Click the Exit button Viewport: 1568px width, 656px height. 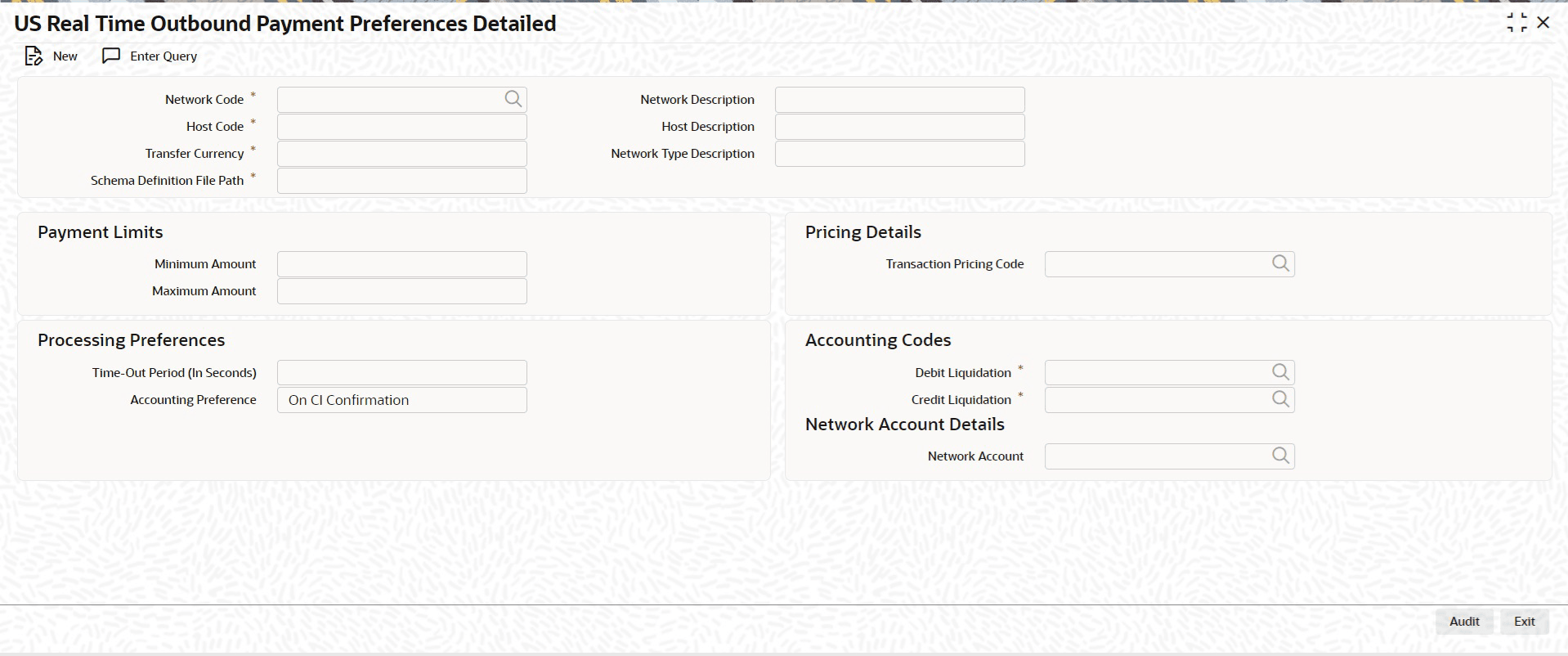pyautogui.click(x=1524, y=622)
